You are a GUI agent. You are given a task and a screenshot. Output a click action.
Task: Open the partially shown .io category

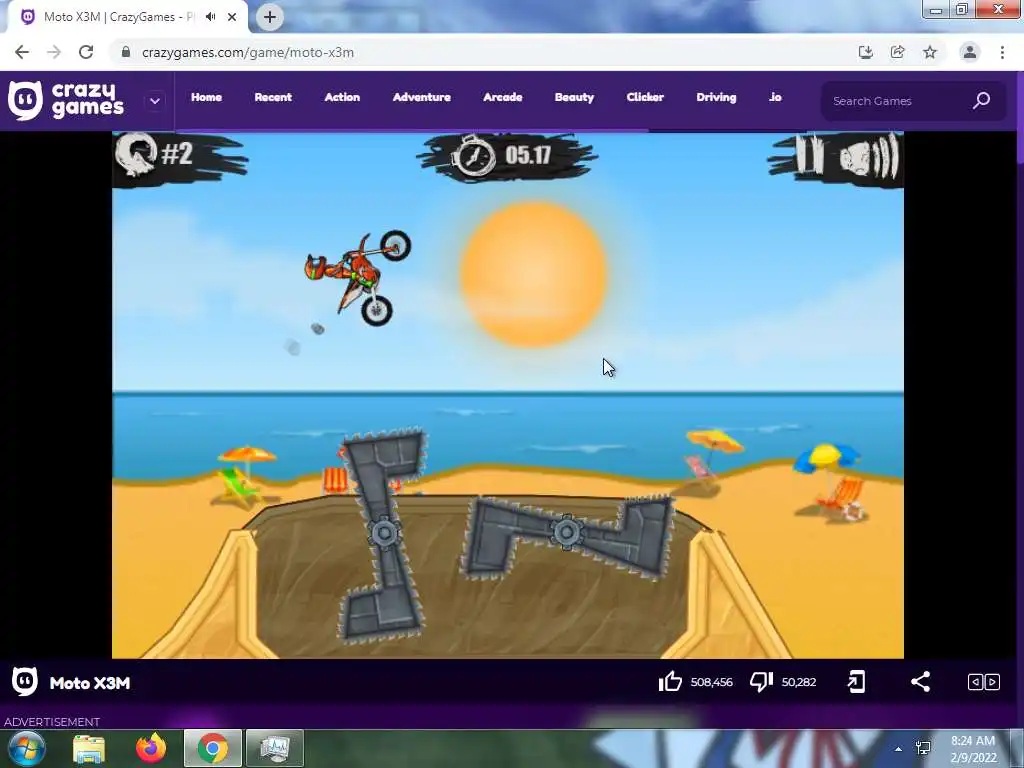click(775, 97)
